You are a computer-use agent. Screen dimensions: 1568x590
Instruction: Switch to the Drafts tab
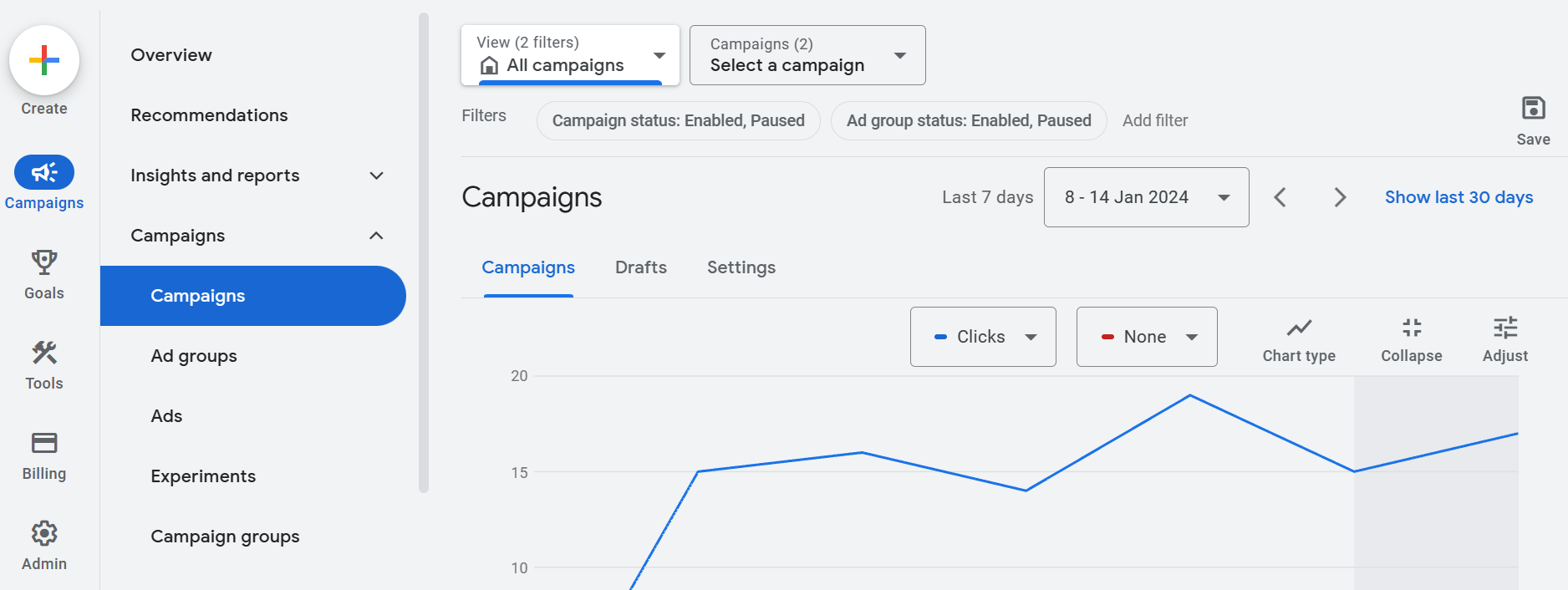(641, 267)
